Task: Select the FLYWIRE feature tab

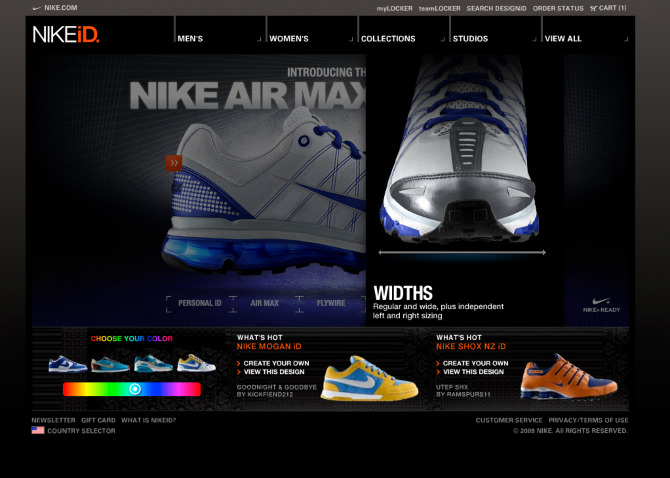Action: [331, 303]
